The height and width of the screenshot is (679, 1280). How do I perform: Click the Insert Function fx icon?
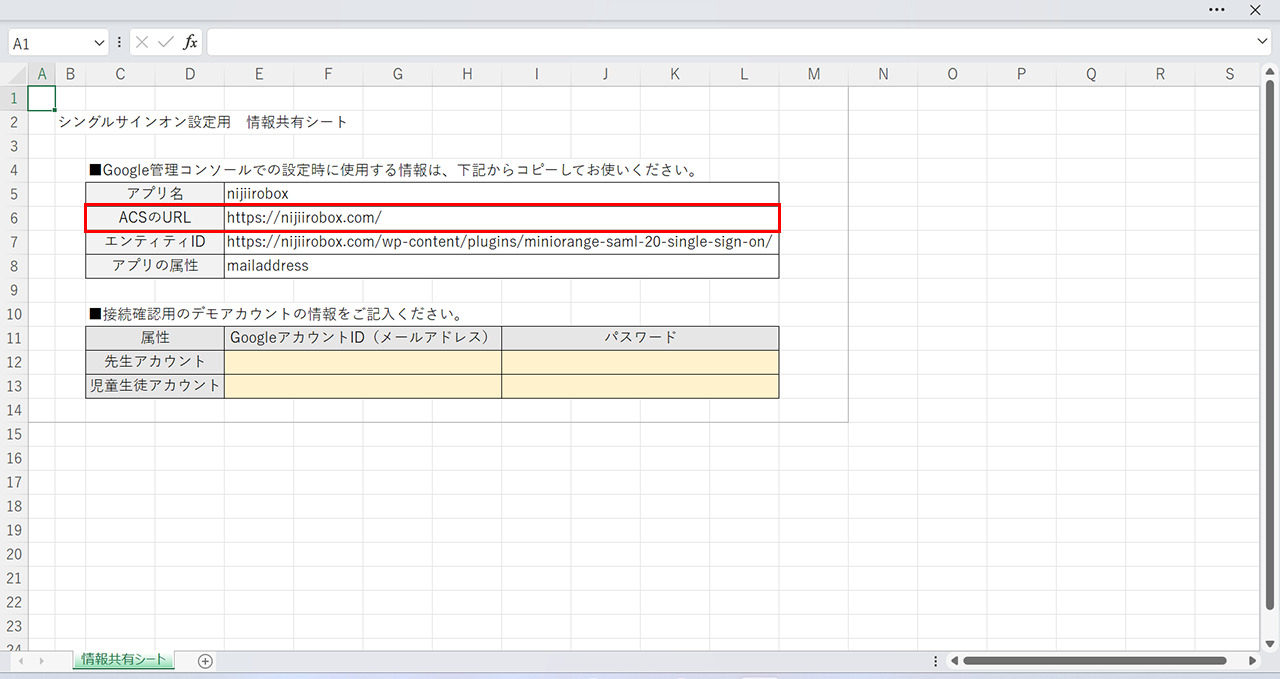coord(190,42)
